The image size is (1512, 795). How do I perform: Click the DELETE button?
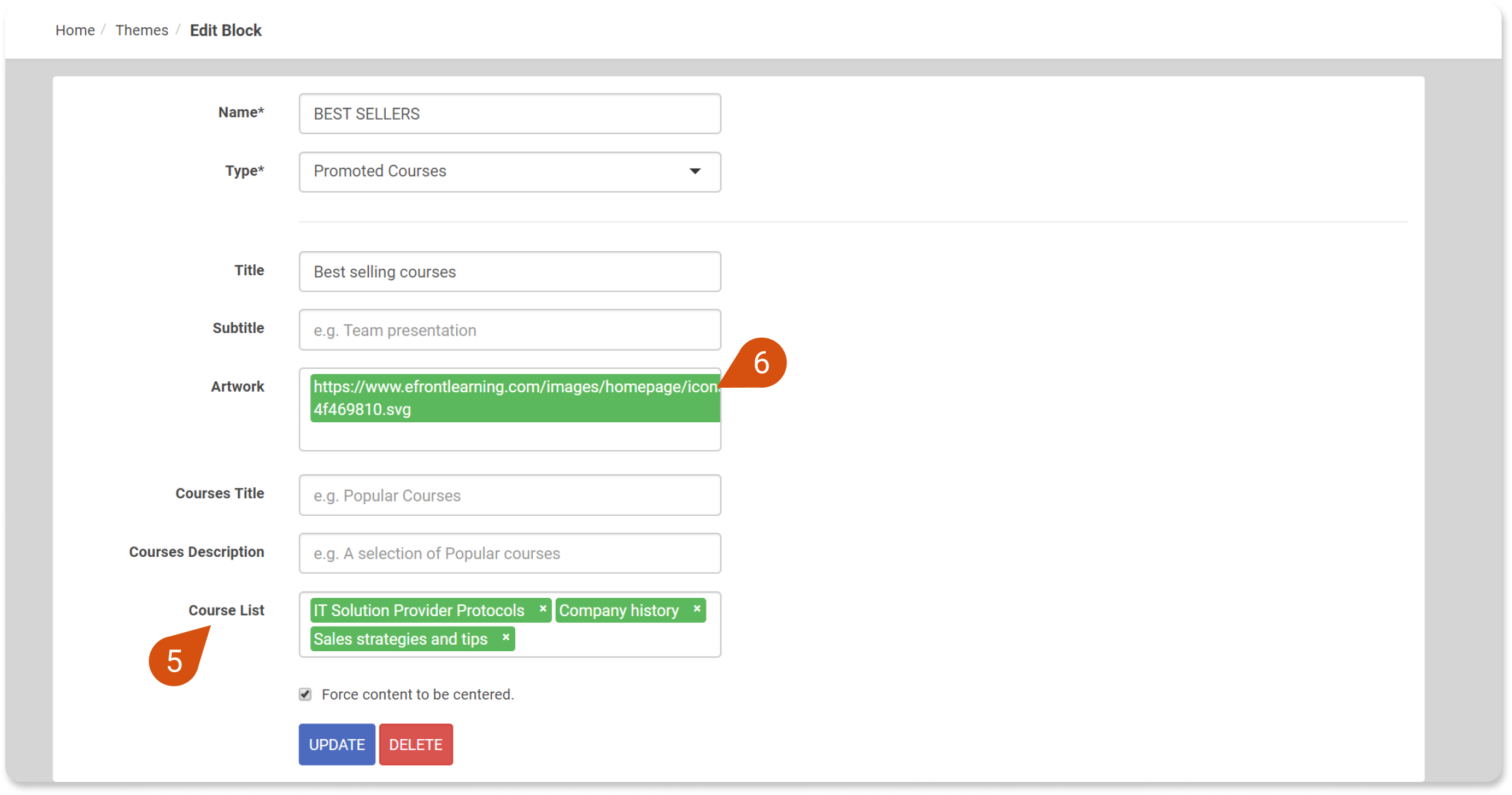(416, 744)
